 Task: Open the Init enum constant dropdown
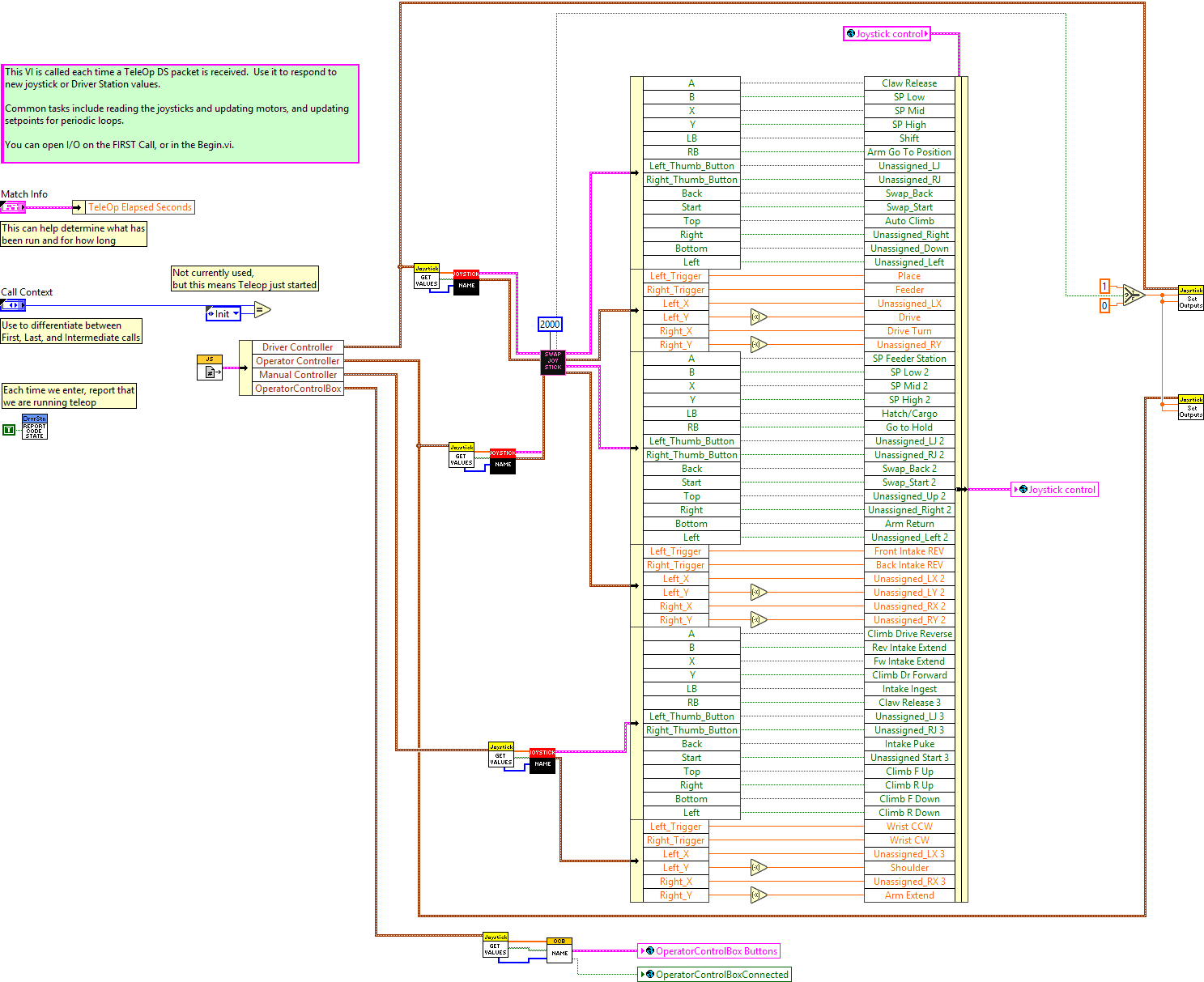pos(223,314)
